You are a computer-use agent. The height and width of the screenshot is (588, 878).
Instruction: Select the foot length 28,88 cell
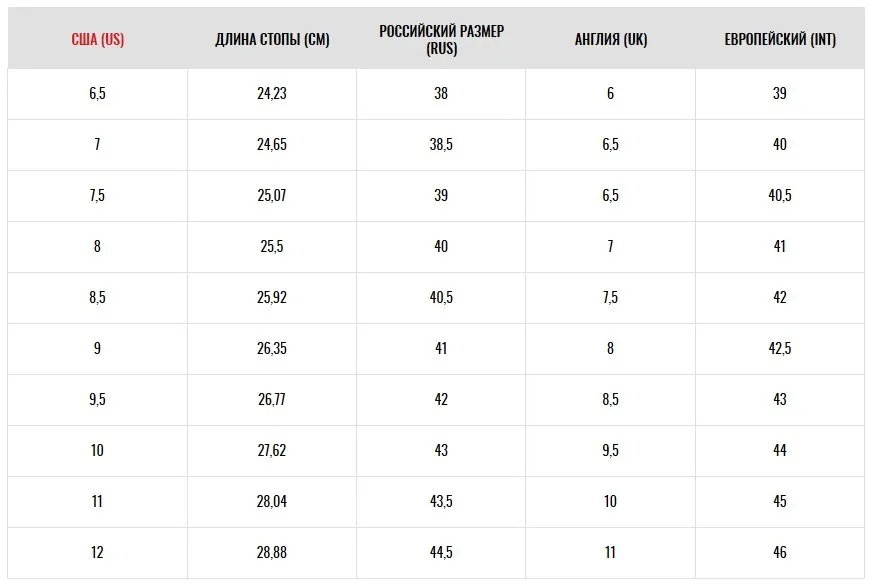pyautogui.click(x=272, y=552)
